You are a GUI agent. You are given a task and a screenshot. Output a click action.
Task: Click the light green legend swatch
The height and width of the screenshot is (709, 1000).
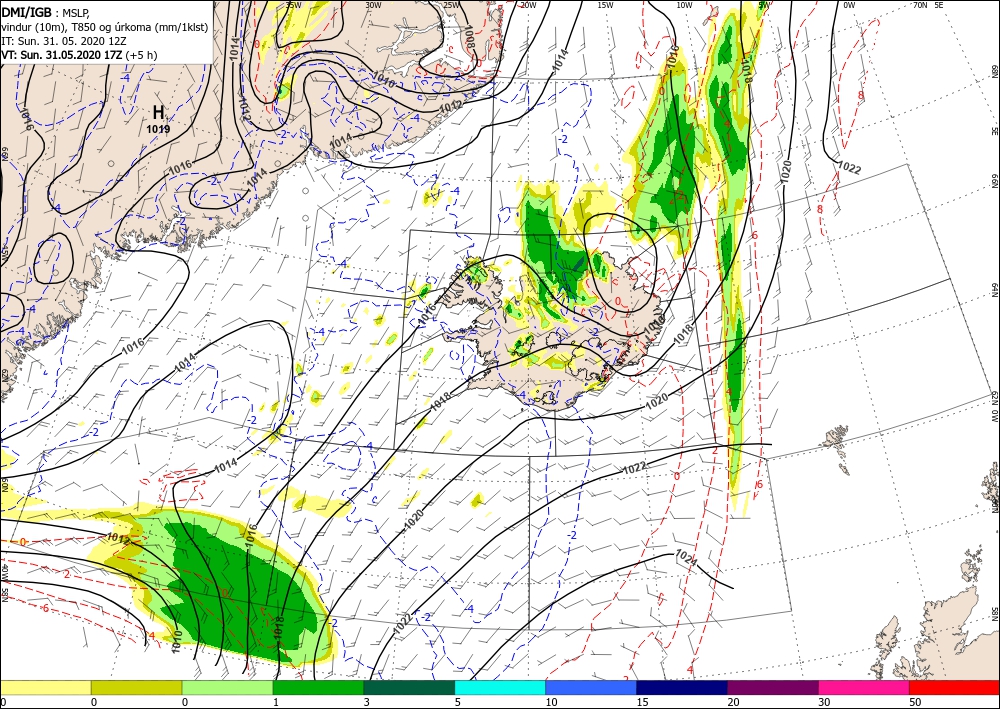(227, 687)
